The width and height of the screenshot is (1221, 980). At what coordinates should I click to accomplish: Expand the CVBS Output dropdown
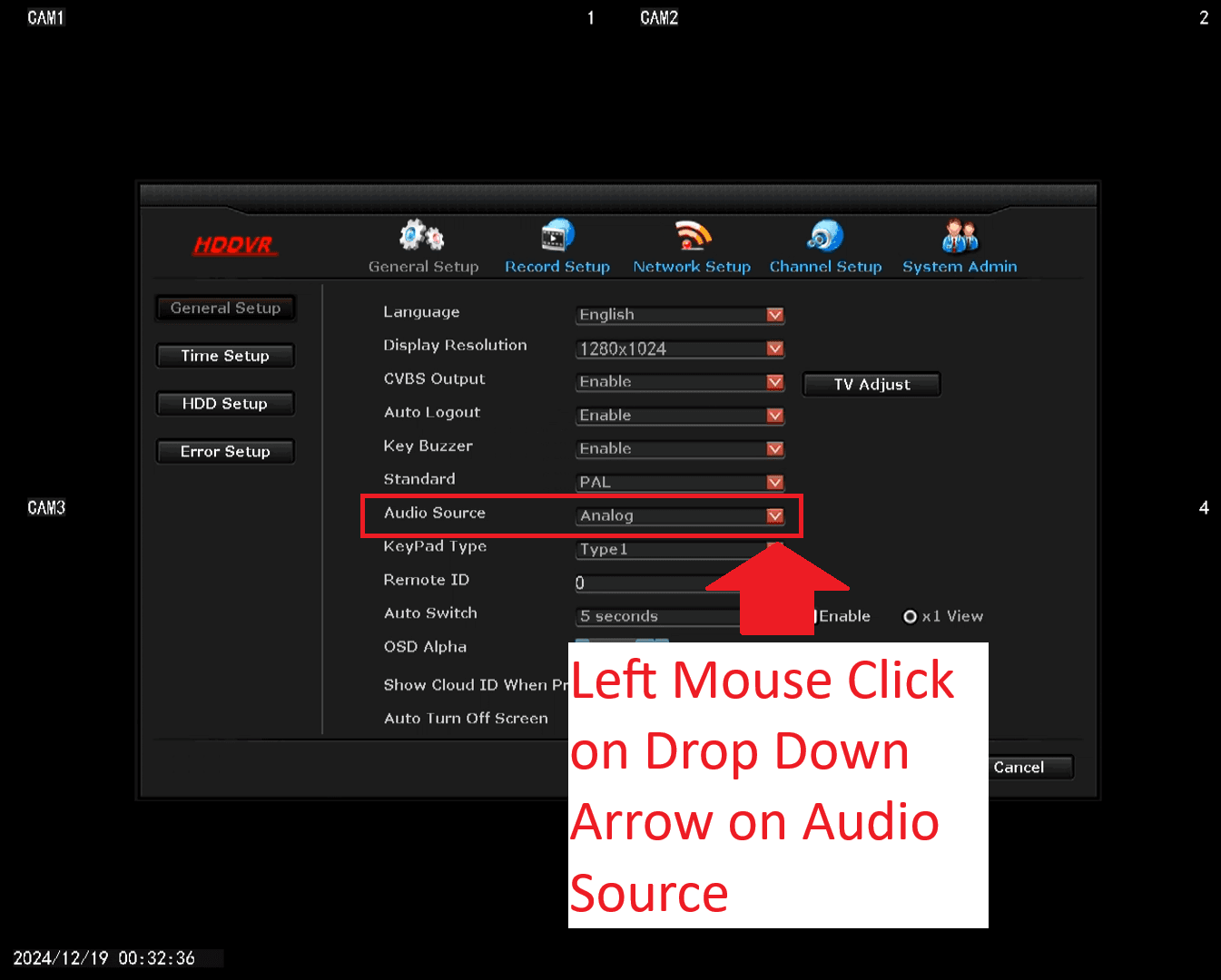[680, 382]
